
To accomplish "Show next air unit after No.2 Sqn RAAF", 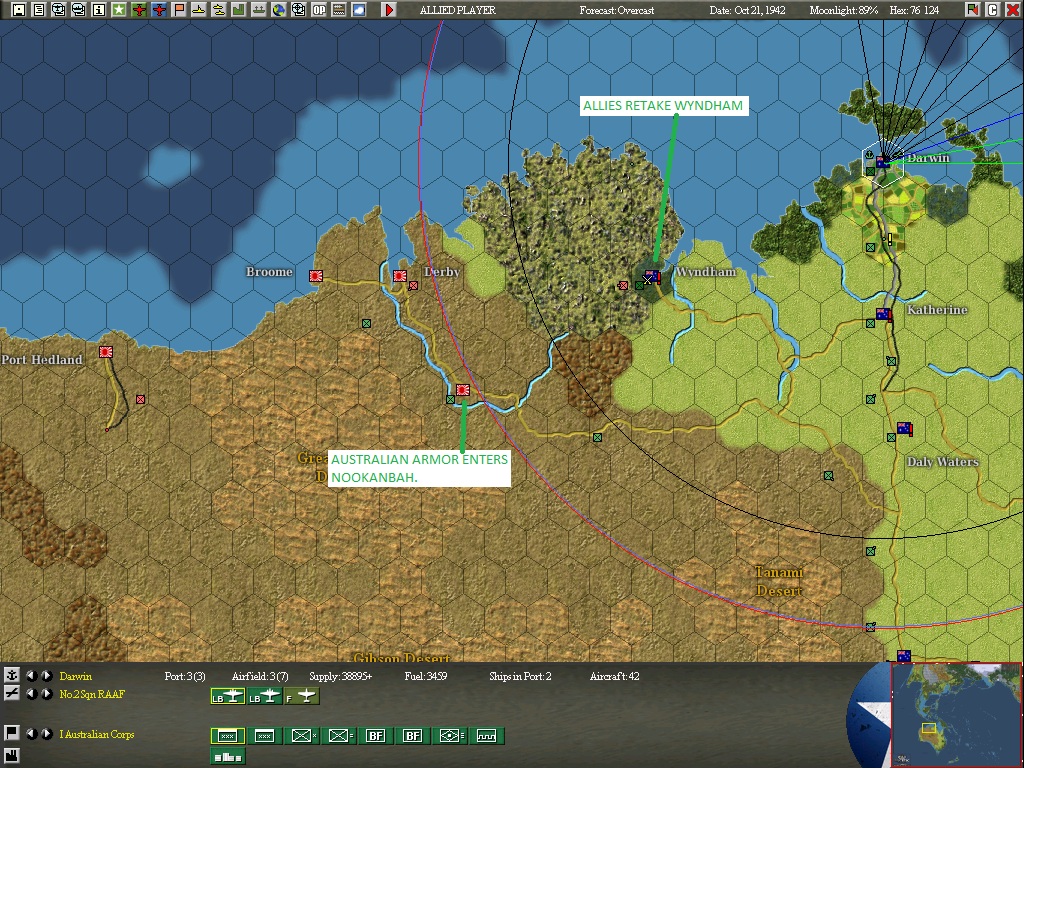I will [x=46, y=694].
